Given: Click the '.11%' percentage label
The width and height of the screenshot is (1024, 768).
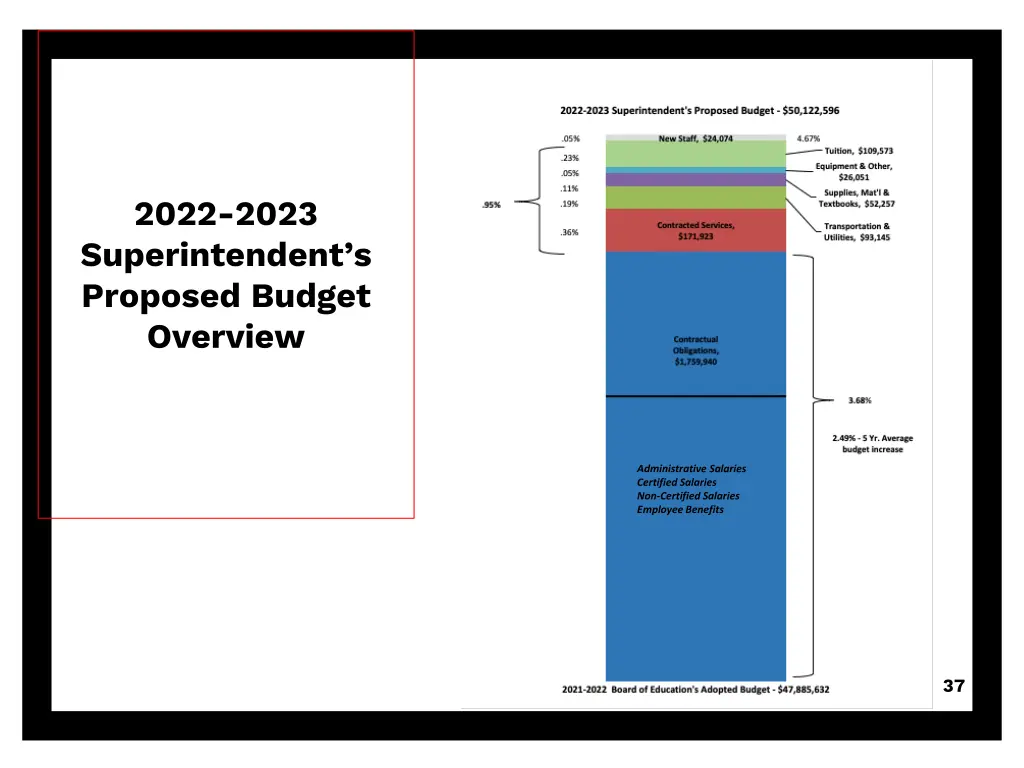Looking at the screenshot, I should click(x=569, y=189).
